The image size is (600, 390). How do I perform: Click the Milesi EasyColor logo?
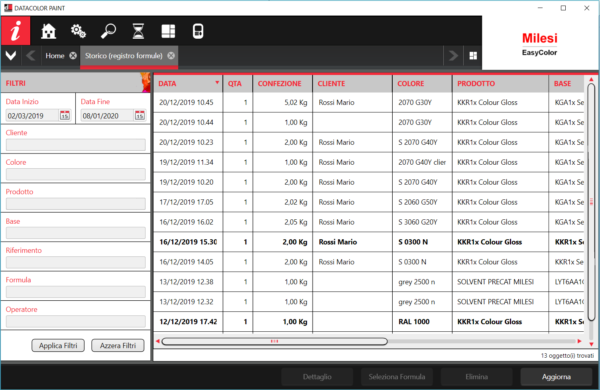tap(540, 44)
